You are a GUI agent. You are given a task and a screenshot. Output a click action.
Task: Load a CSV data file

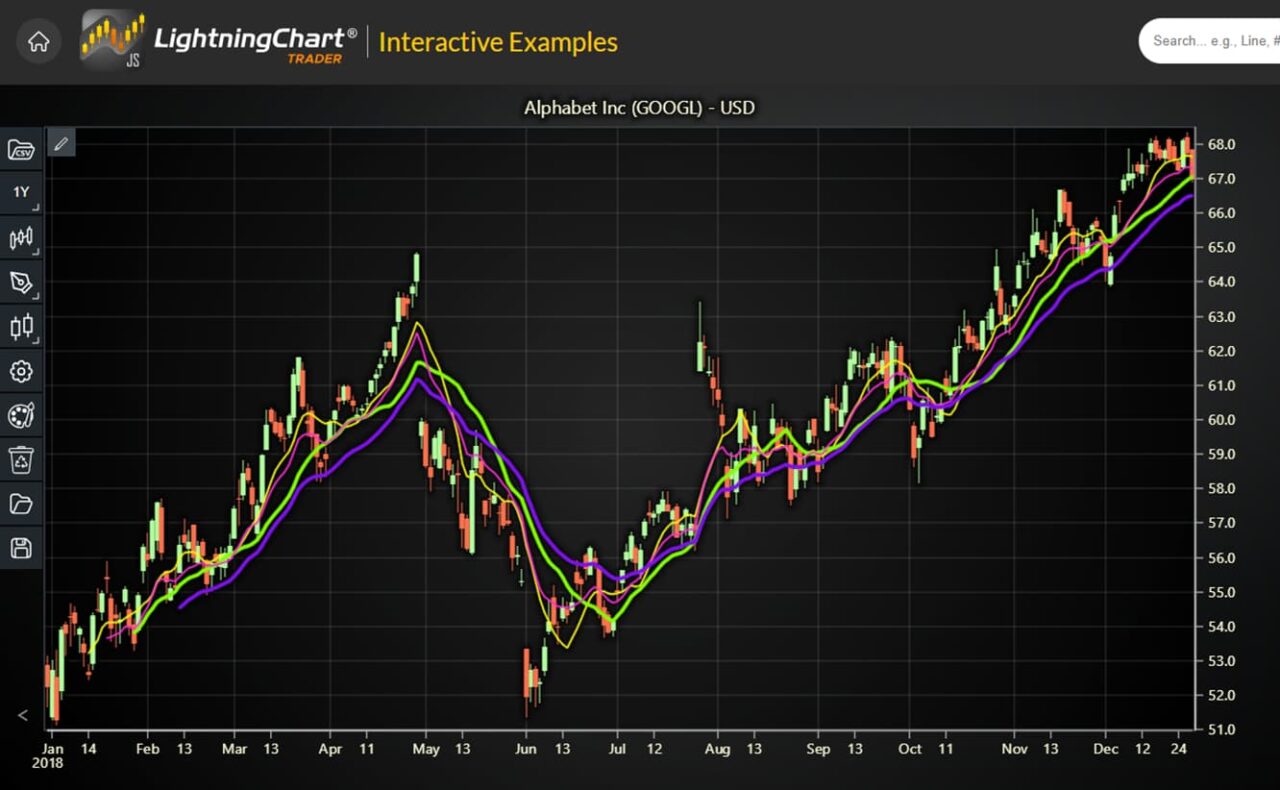[20, 150]
